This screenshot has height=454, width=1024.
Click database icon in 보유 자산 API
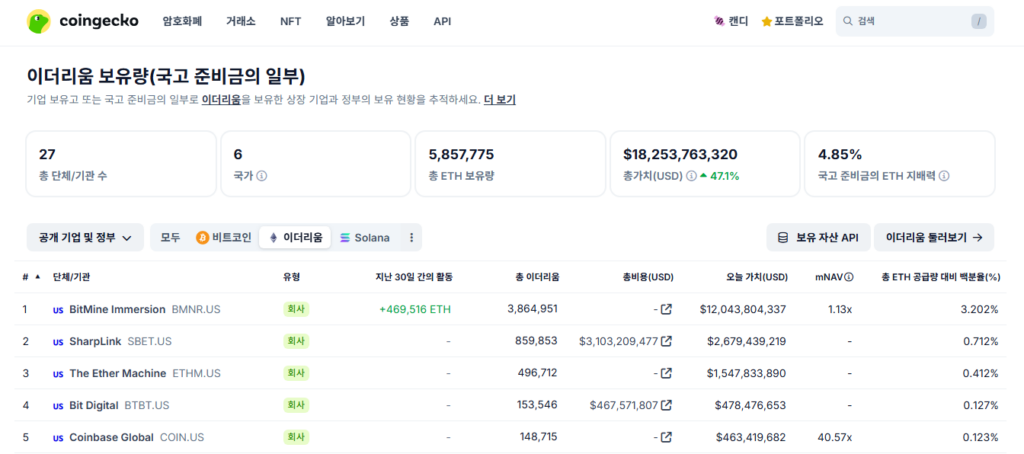point(782,238)
